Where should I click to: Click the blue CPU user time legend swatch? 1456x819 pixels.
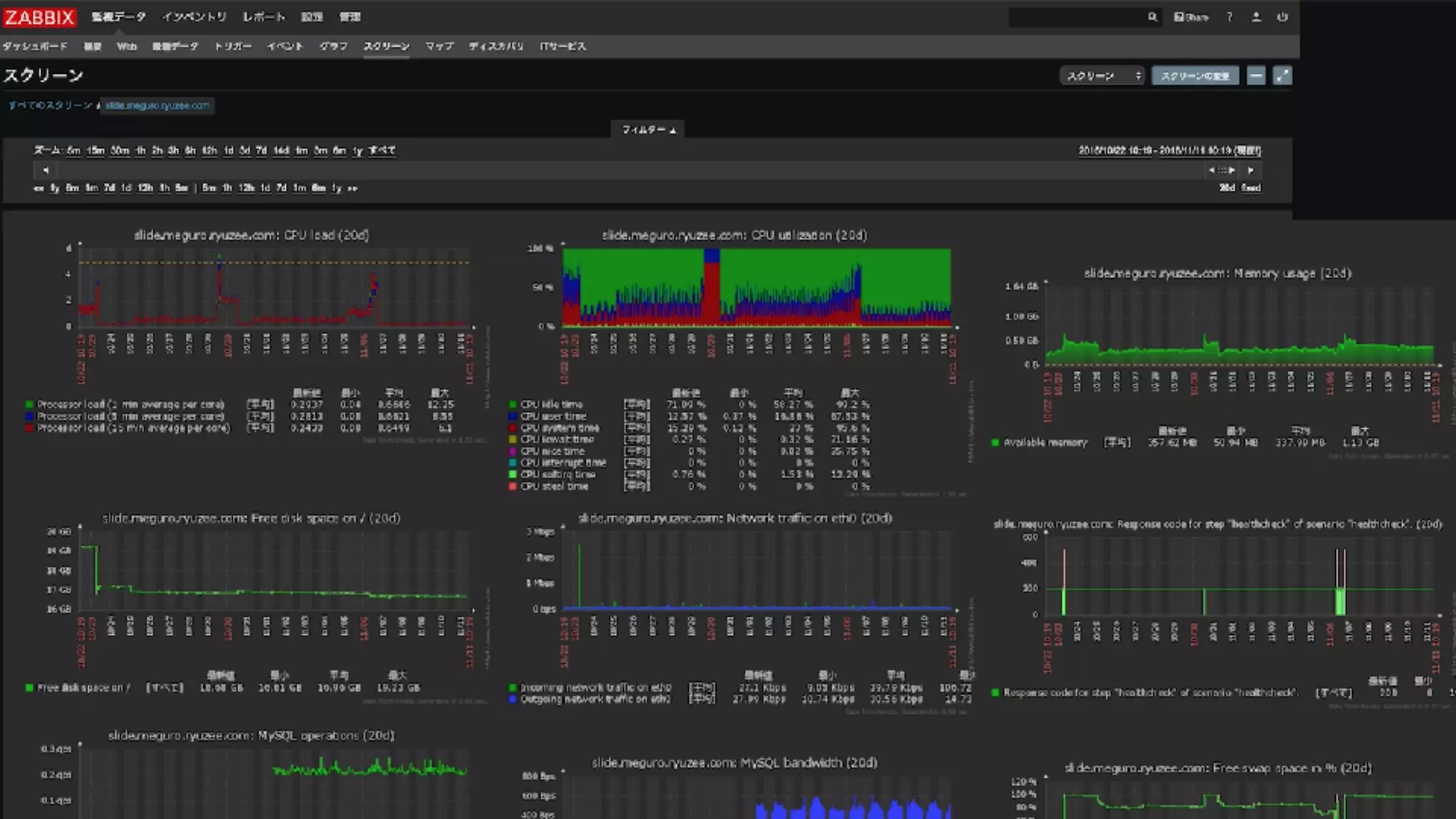[513, 416]
